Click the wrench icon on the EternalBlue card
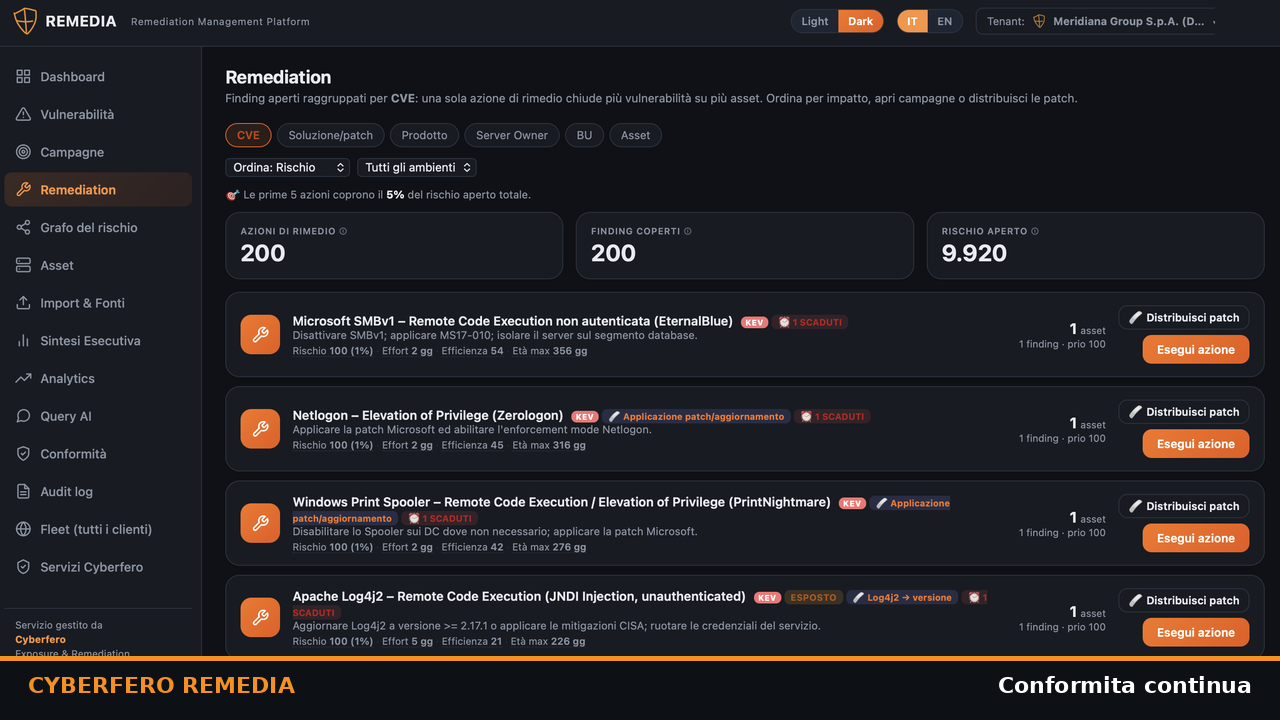Screen dimensions: 1280x720 (260, 335)
